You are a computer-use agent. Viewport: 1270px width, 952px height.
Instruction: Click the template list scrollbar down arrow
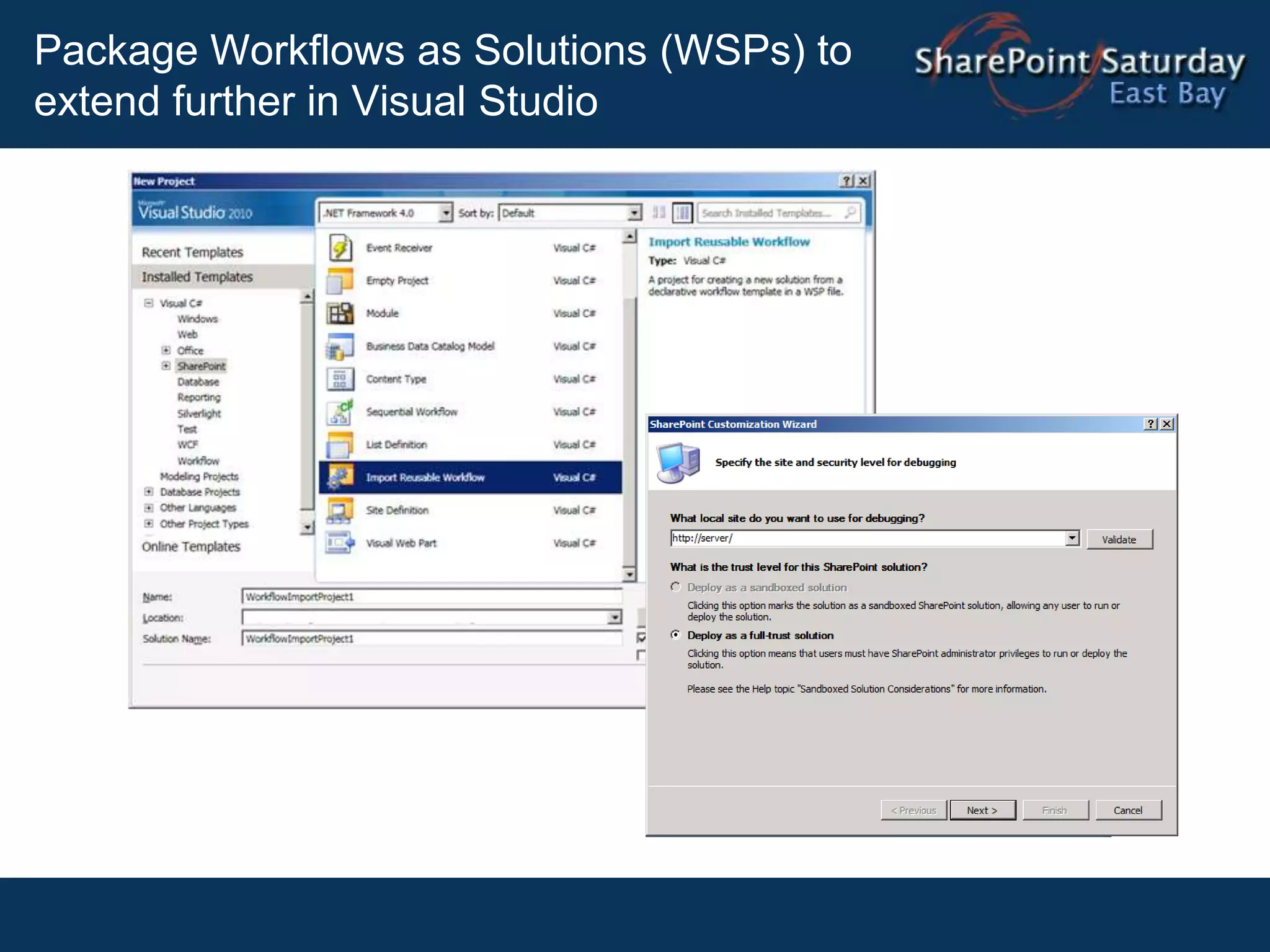(629, 575)
